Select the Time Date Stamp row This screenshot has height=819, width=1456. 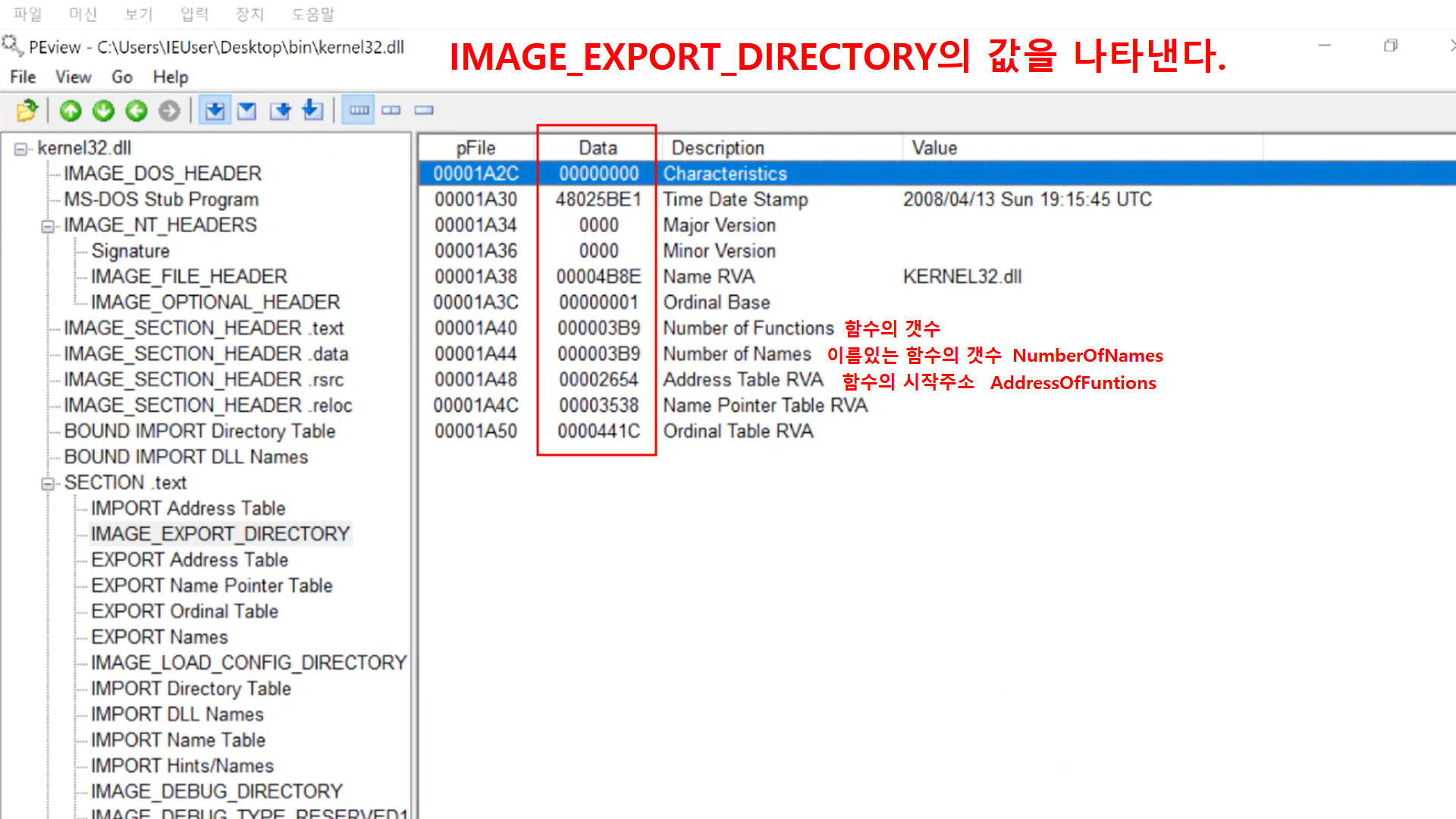[x=937, y=199]
